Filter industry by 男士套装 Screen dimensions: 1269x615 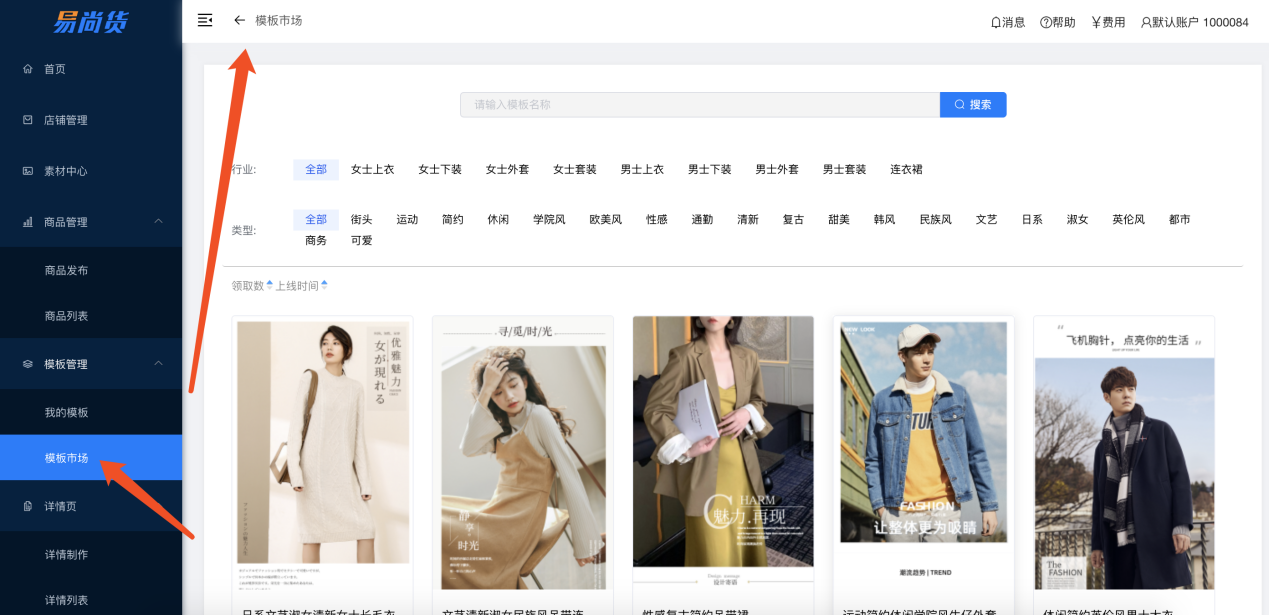(845, 170)
